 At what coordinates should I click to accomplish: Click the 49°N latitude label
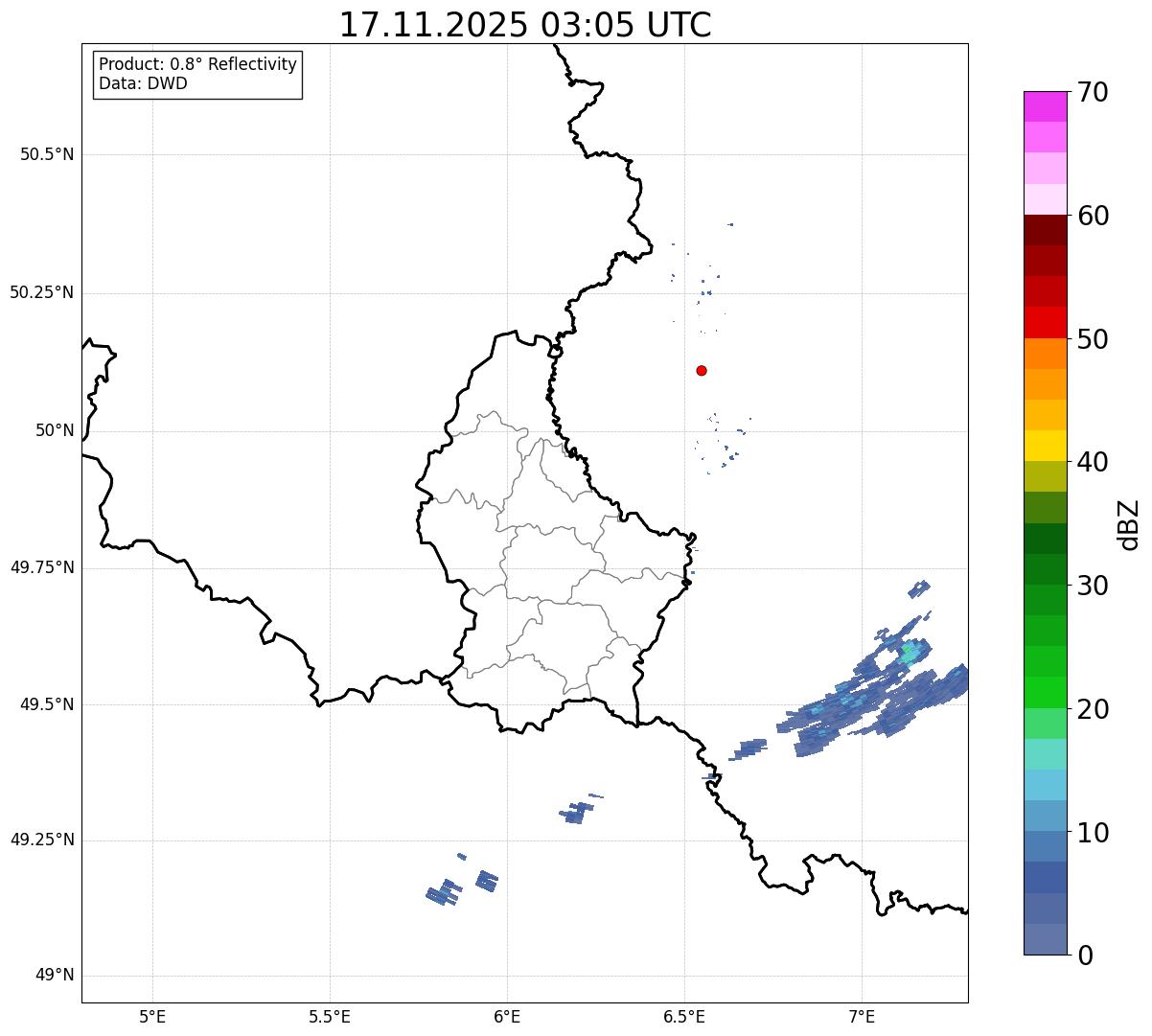[55, 976]
